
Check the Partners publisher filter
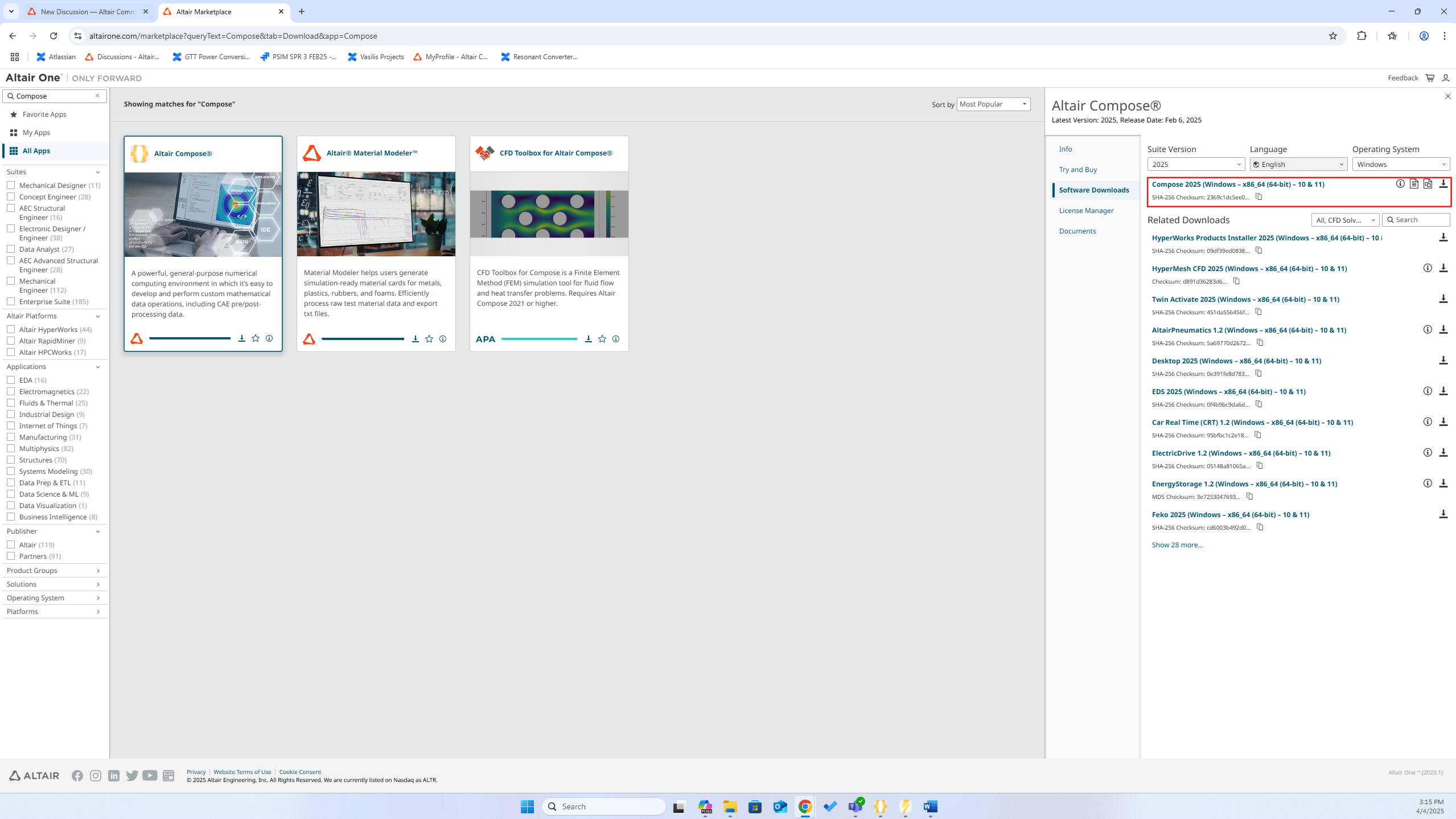(11, 556)
